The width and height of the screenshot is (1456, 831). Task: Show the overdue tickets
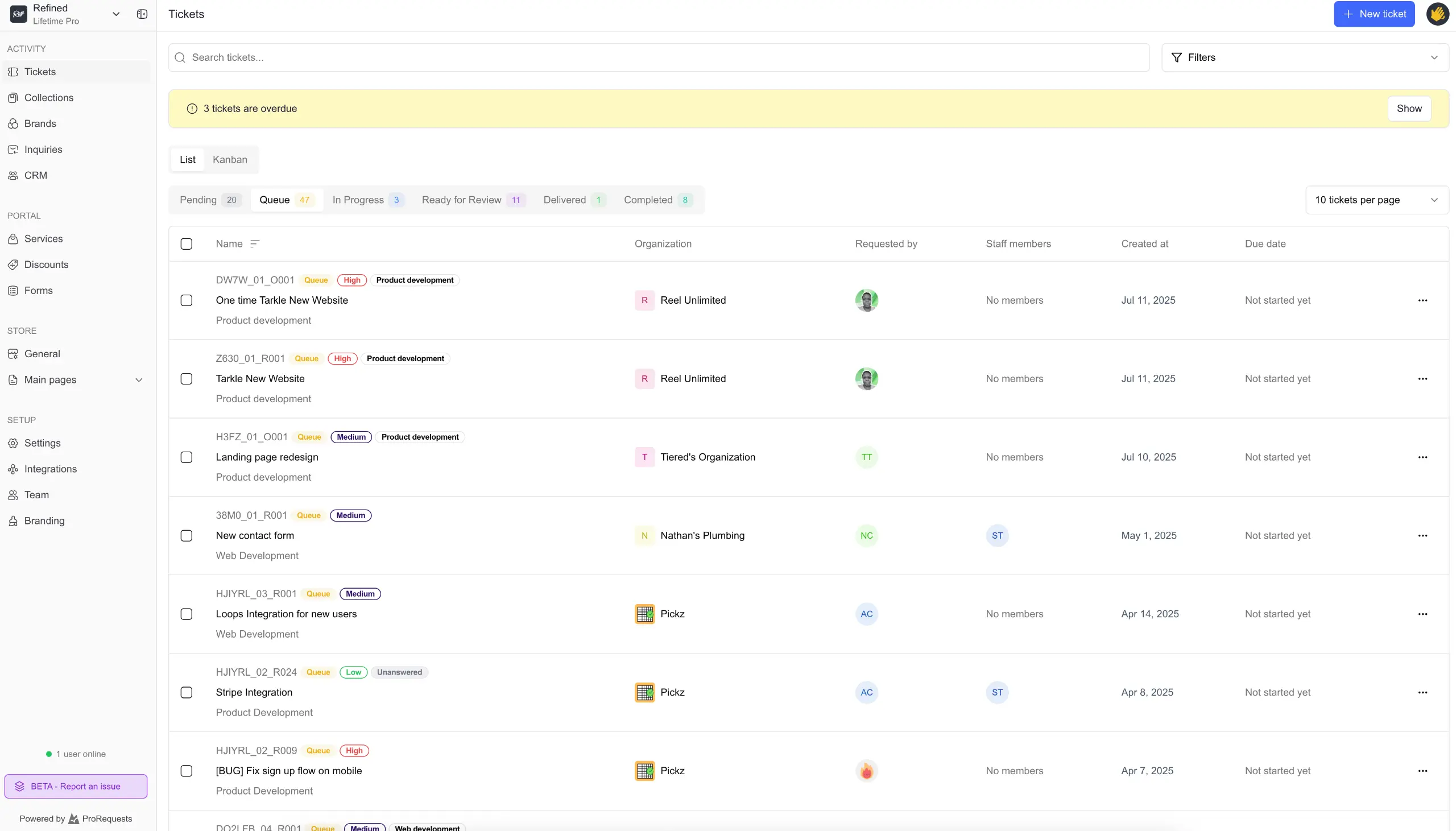tap(1409, 108)
